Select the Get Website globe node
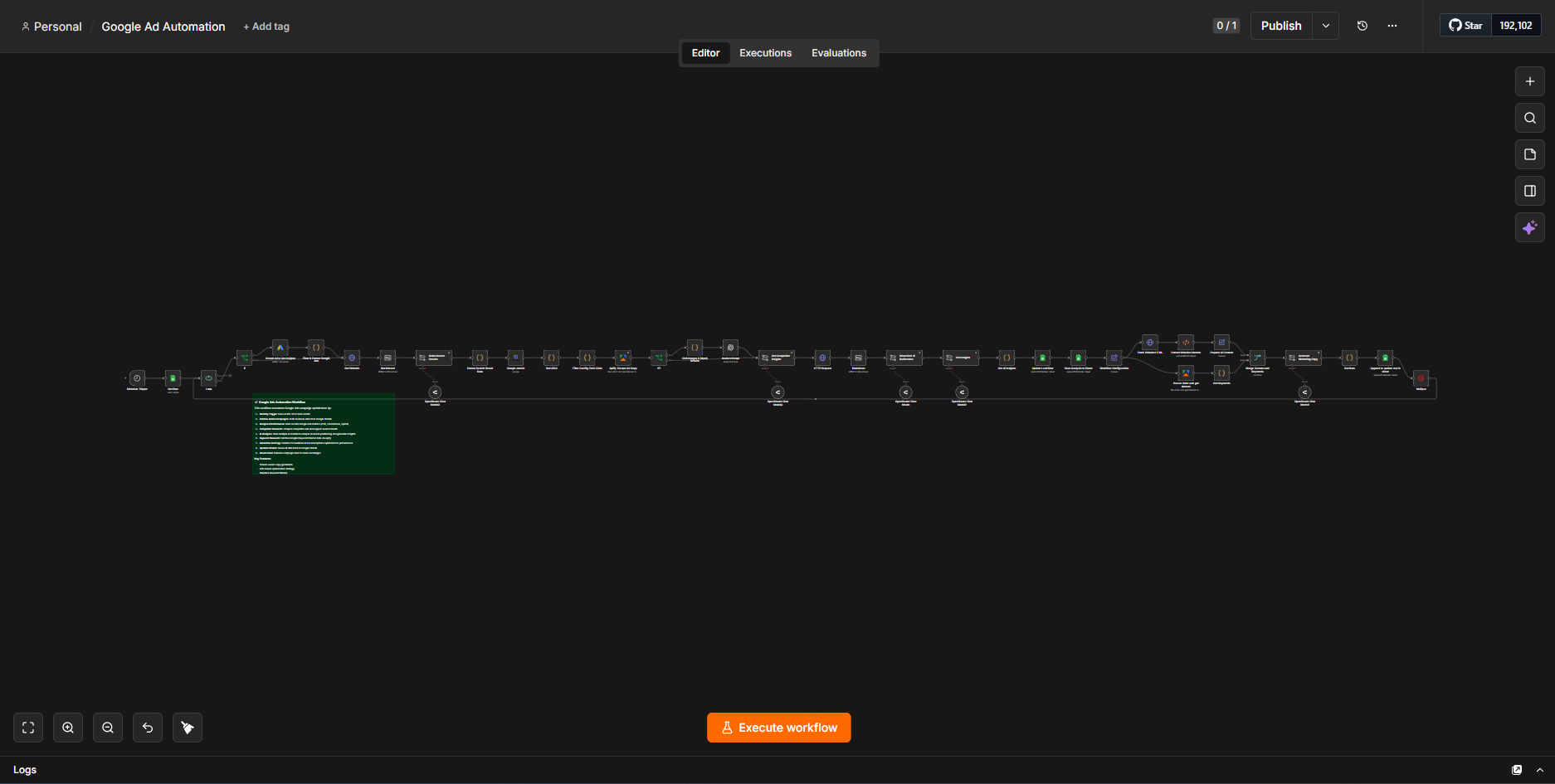Image resolution: width=1555 pixels, height=784 pixels. coord(352,358)
